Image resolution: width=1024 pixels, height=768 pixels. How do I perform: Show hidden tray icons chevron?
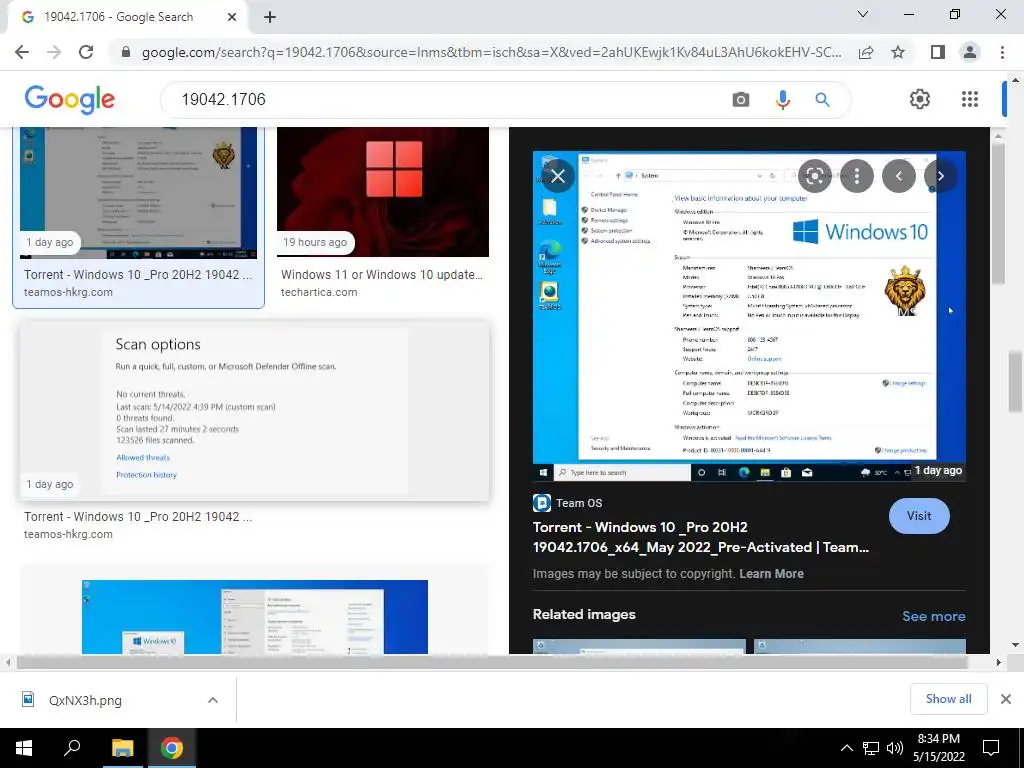[846, 748]
